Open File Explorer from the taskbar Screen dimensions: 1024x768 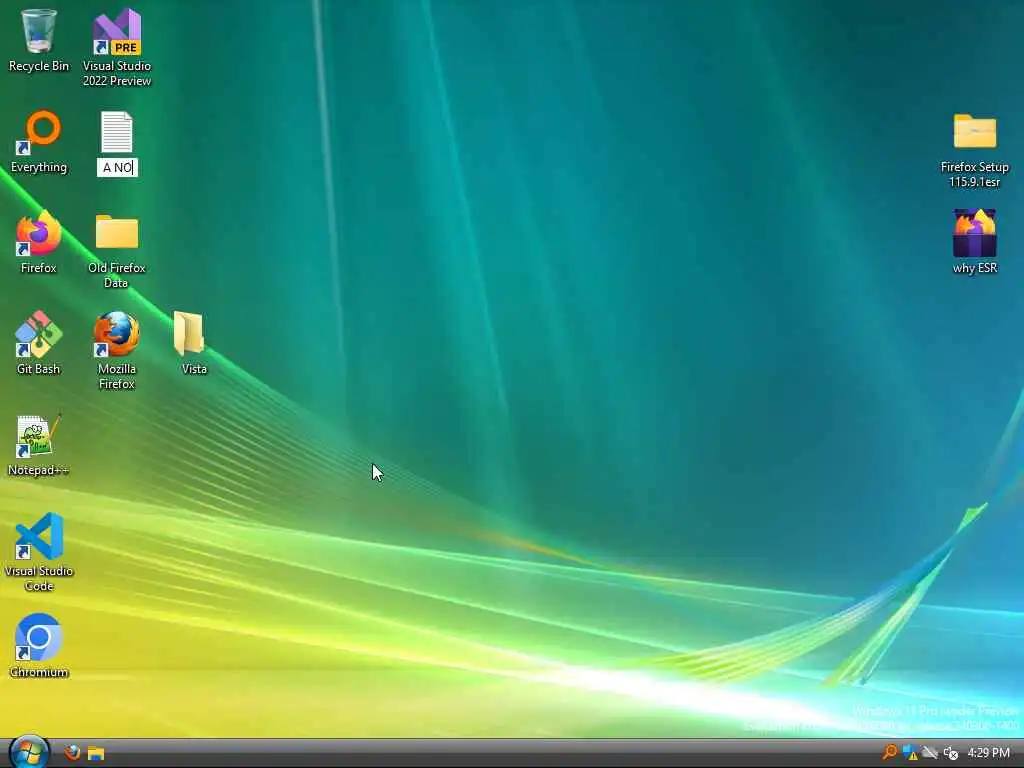point(96,754)
